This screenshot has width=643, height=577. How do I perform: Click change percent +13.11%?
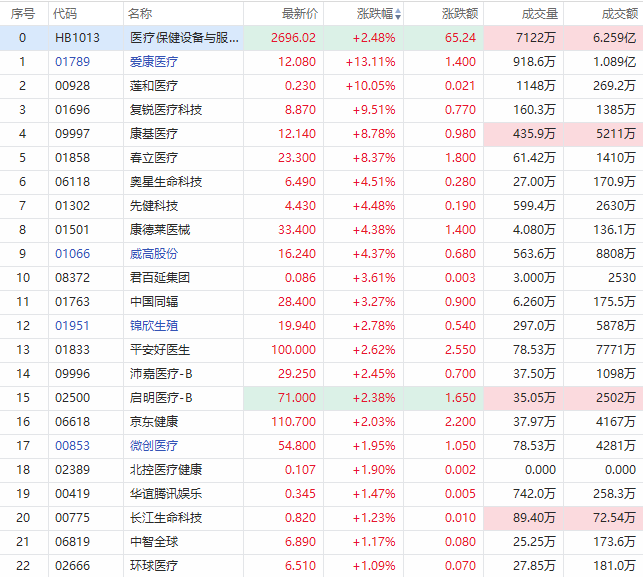pyautogui.click(x=370, y=62)
